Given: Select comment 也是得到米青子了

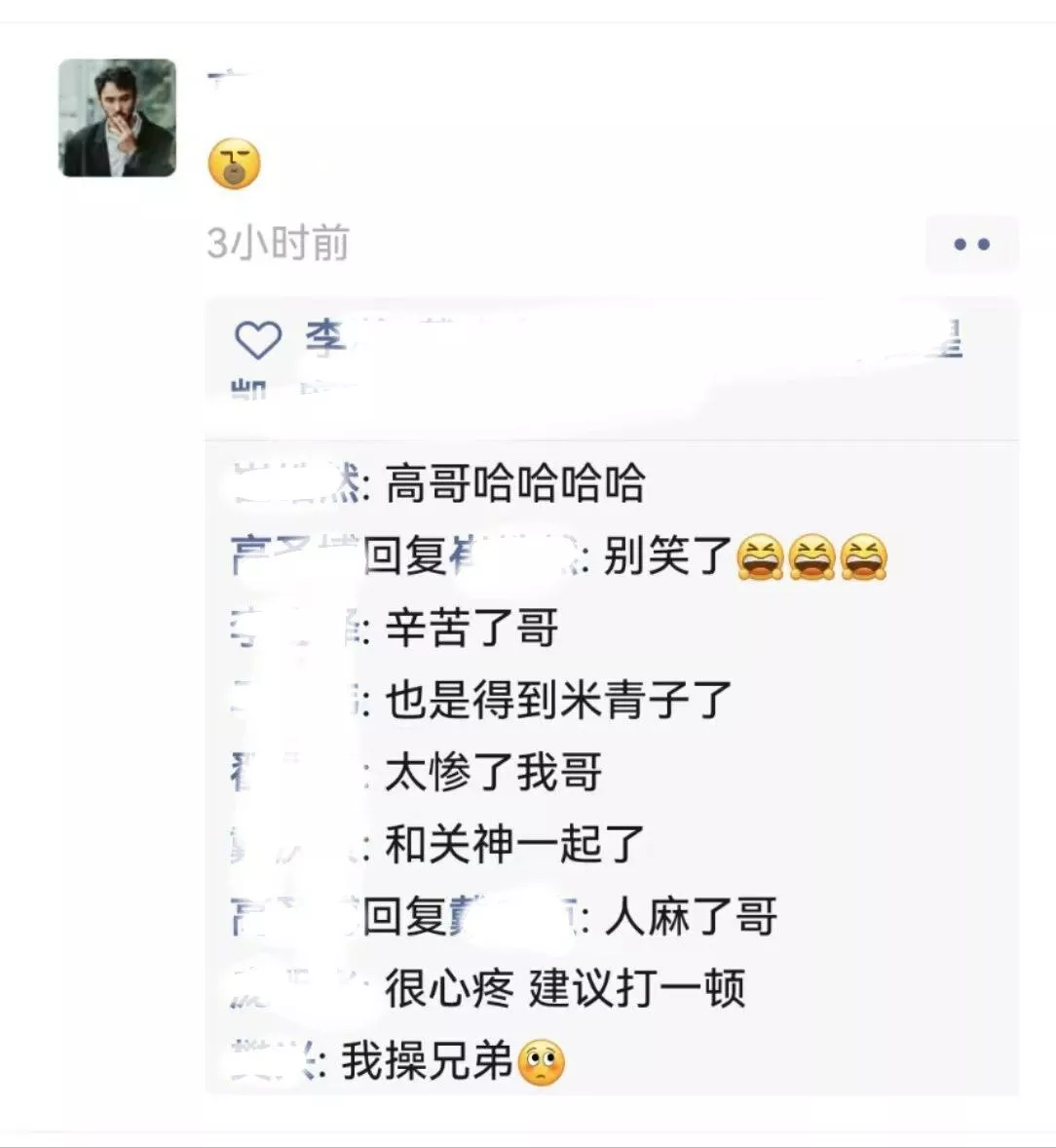Looking at the screenshot, I should [558, 700].
